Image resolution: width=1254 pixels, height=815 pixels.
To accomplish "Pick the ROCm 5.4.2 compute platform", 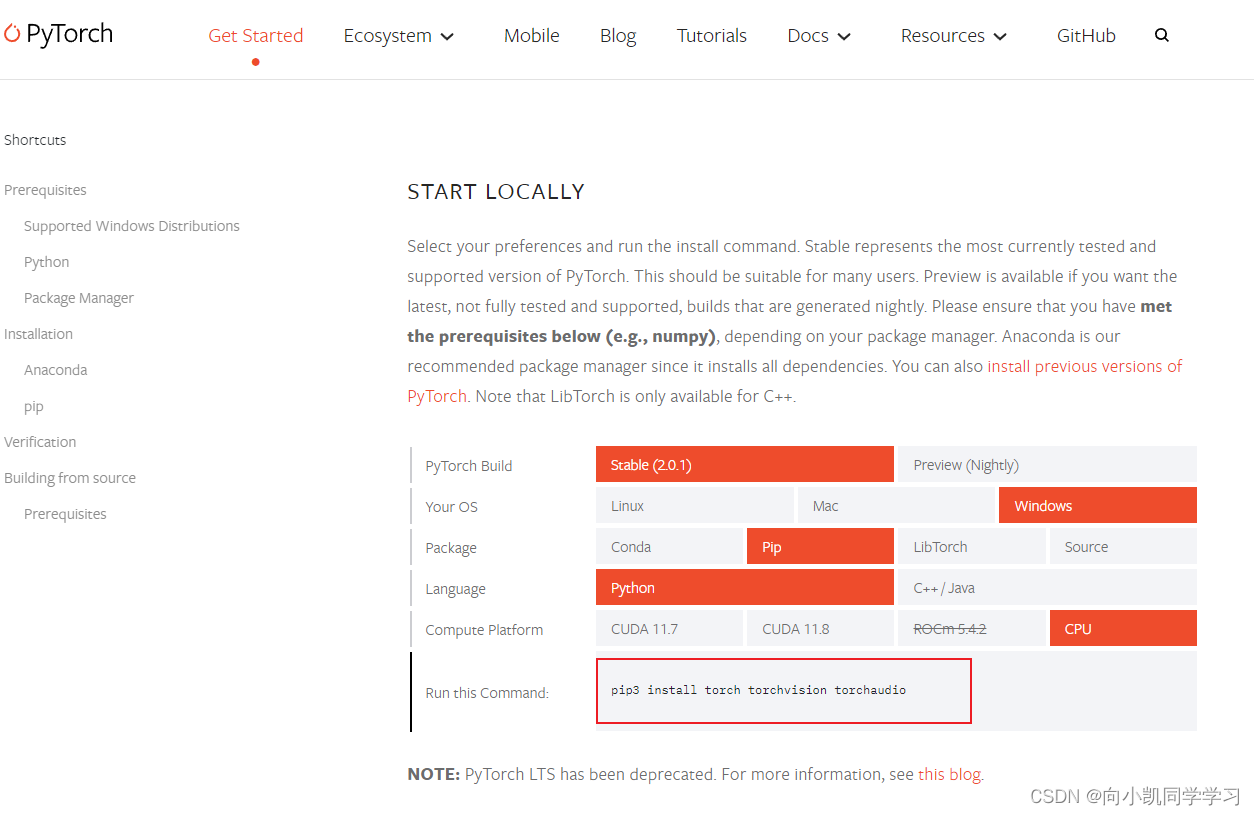I will 971,628.
